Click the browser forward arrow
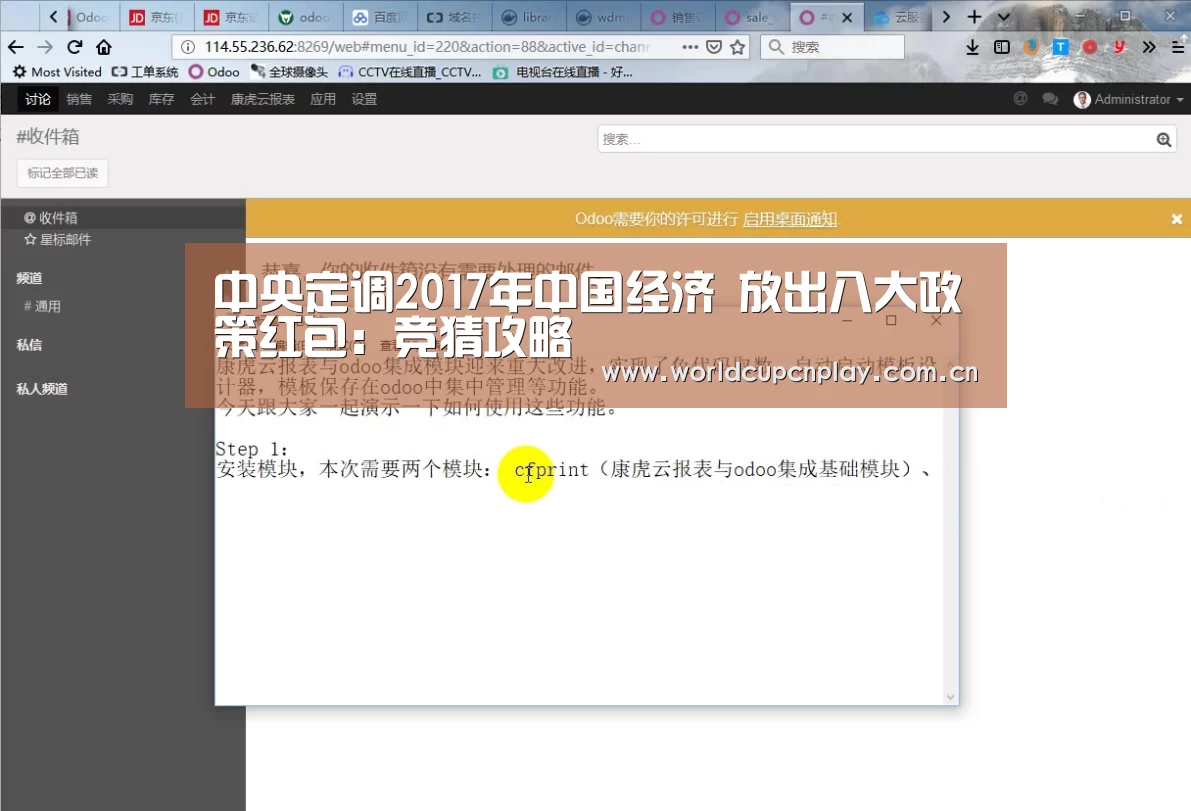 pos(45,47)
